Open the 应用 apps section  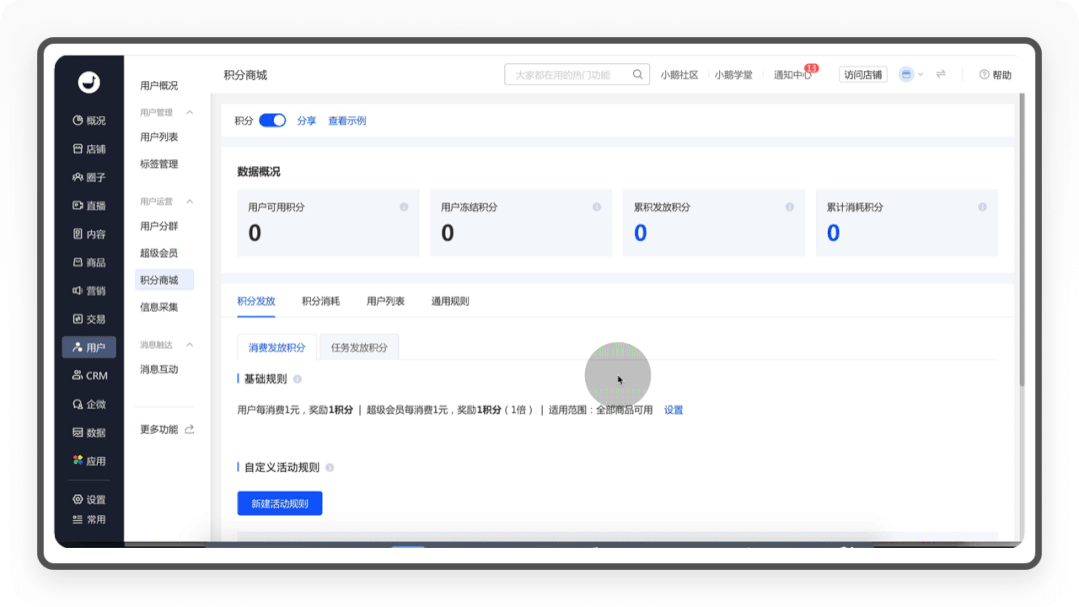tap(89, 460)
